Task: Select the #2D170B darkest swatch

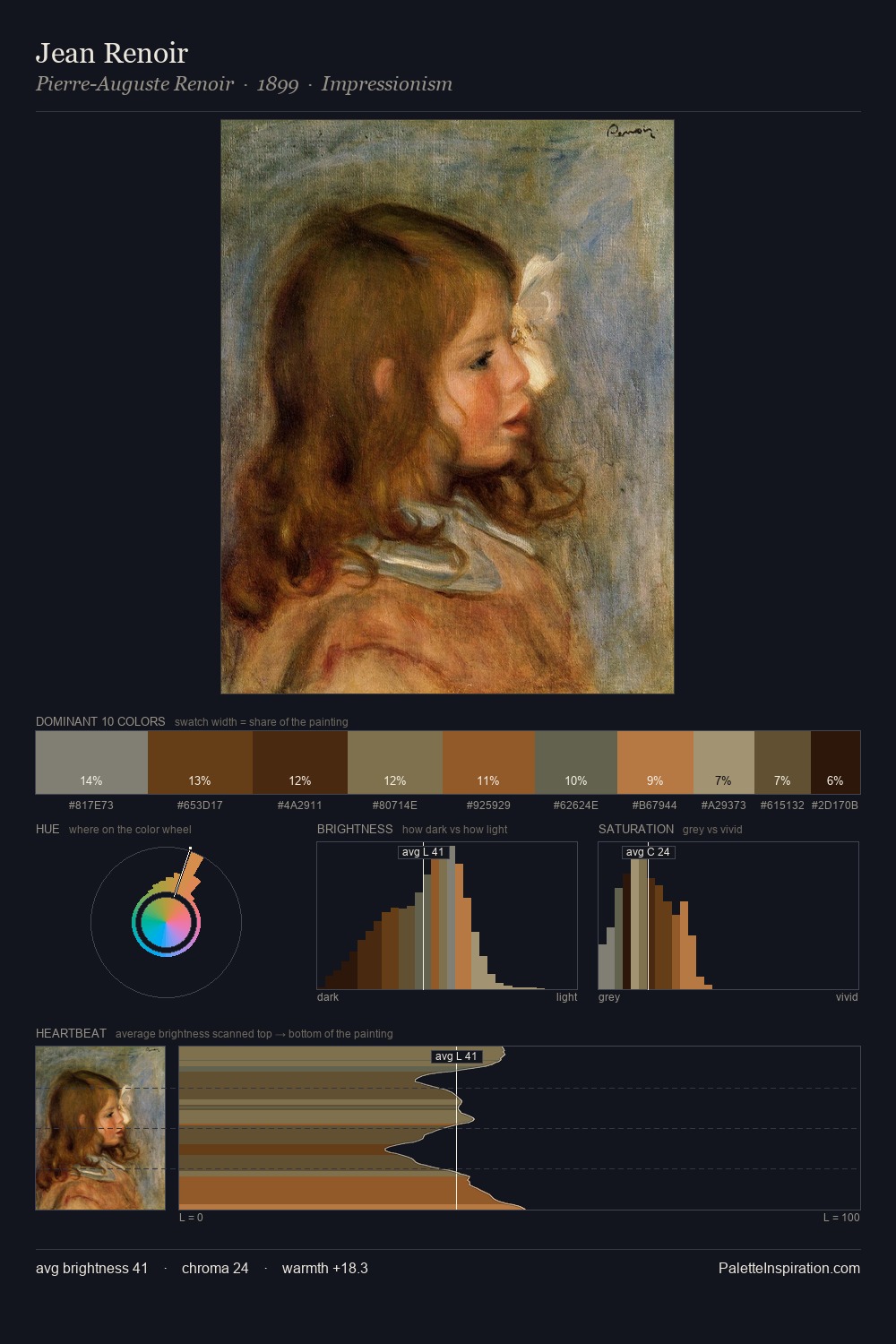Action: 835,762
